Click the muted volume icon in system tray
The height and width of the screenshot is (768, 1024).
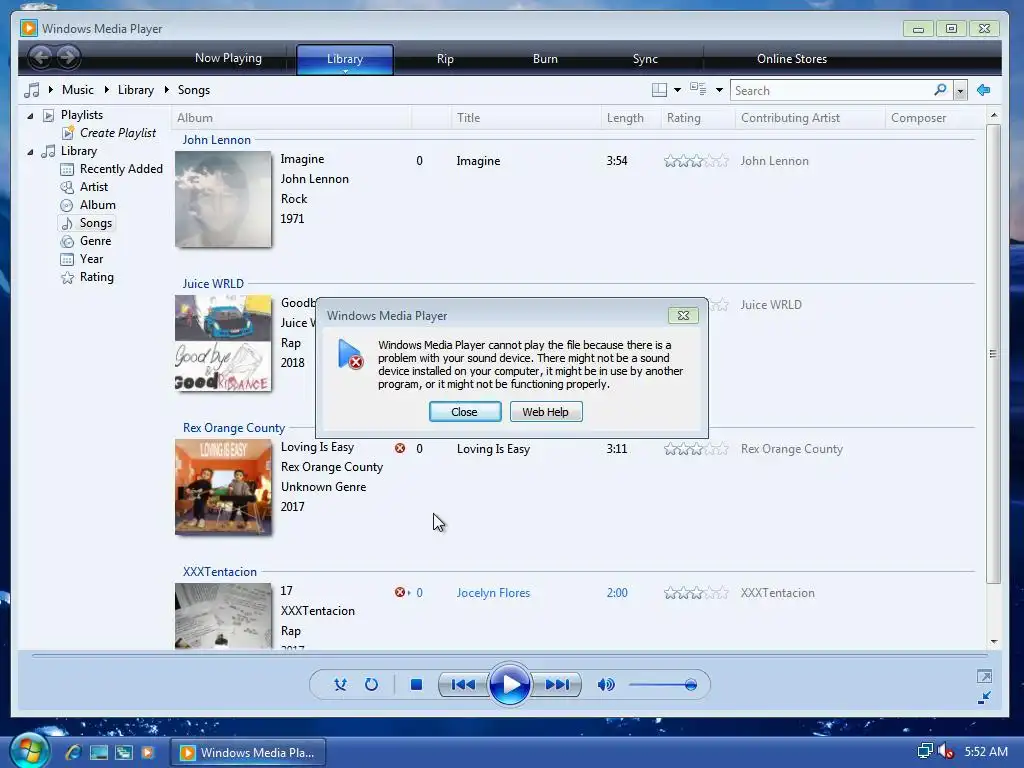point(946,752)
